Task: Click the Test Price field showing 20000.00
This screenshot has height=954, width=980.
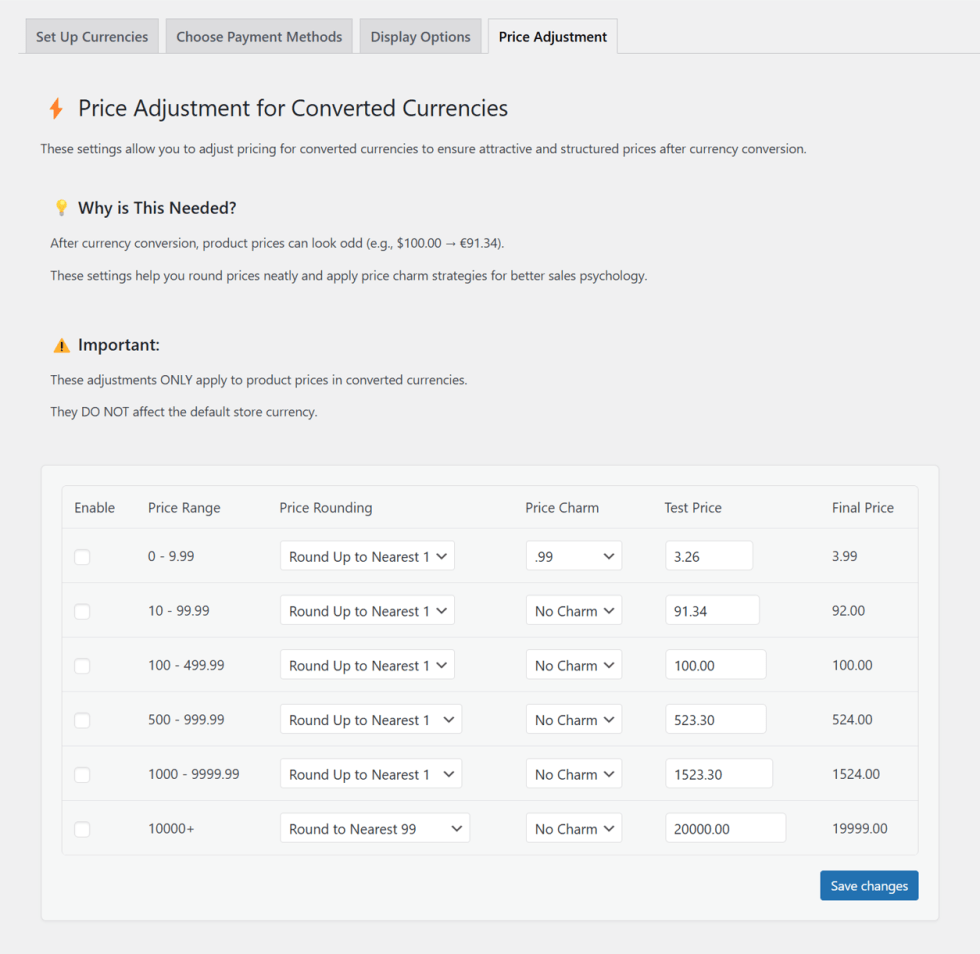Action: point(725,828)
